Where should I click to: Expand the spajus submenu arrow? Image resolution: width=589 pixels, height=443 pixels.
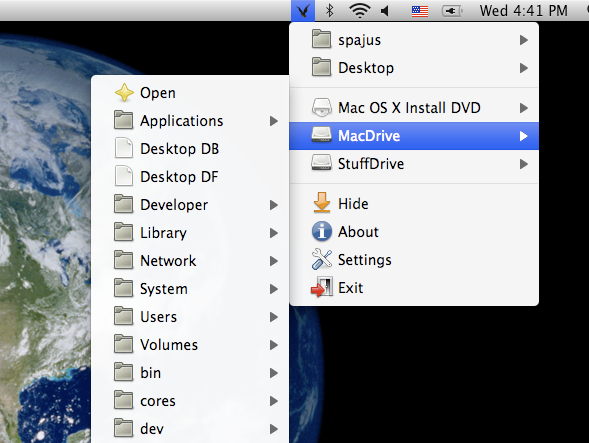click(x=524, y=40)
